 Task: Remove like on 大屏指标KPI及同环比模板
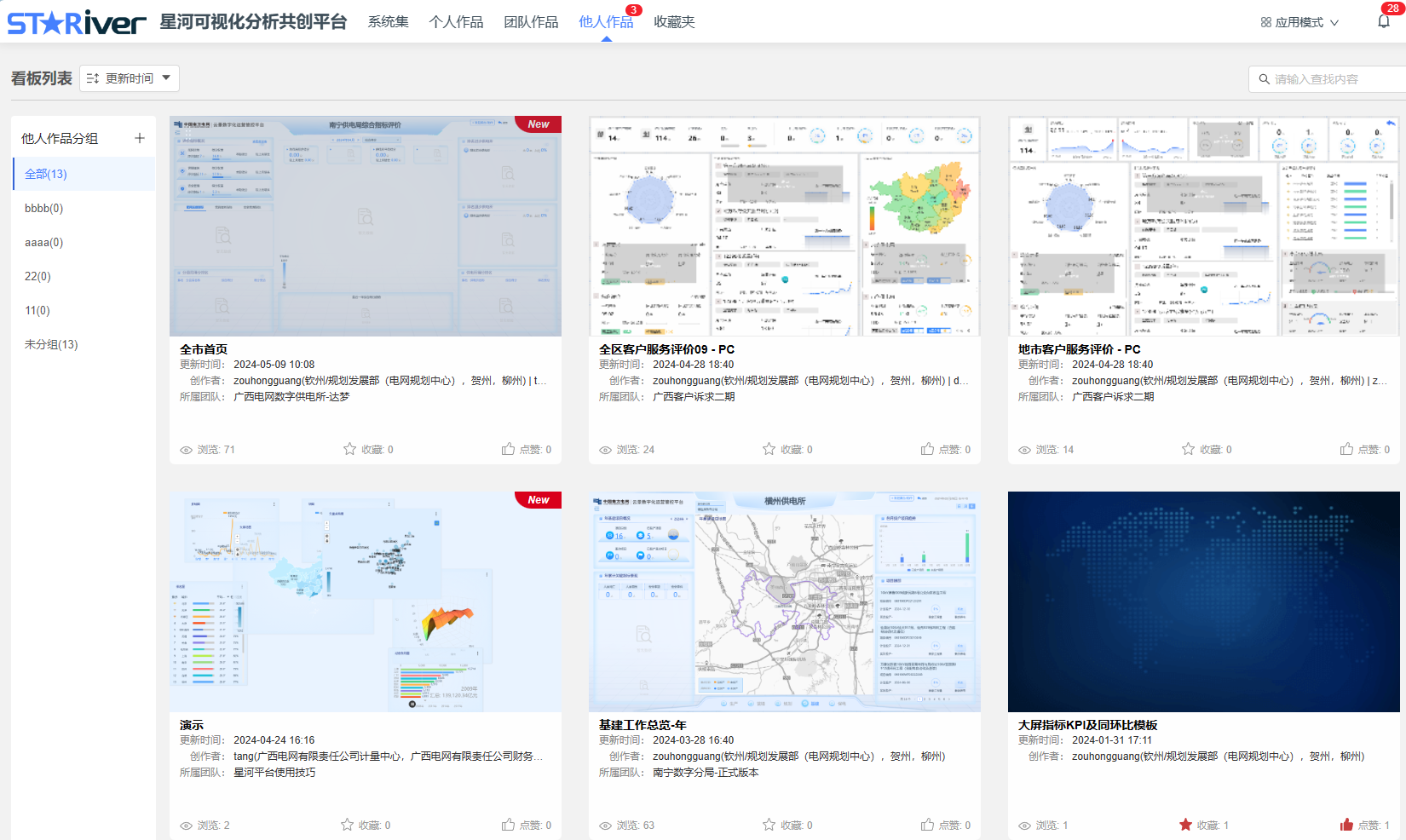click(1346, 825)
